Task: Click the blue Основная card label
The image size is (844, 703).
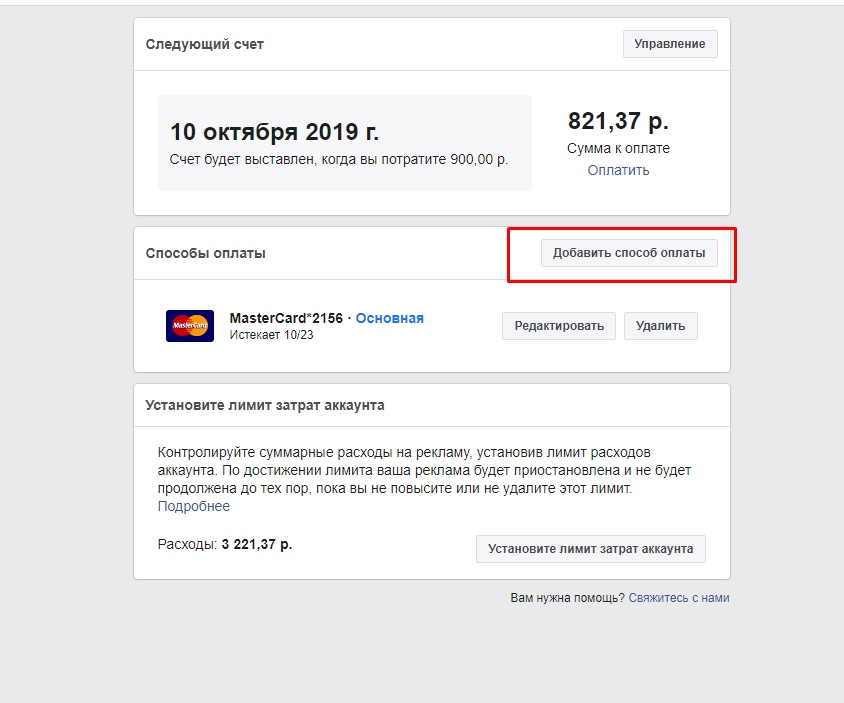Action: pyautogui.click(x=390, y=318)
